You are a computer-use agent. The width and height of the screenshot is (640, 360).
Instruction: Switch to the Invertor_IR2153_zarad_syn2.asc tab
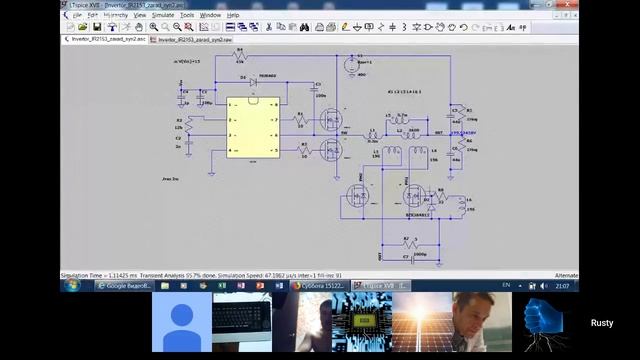[105, 39]
